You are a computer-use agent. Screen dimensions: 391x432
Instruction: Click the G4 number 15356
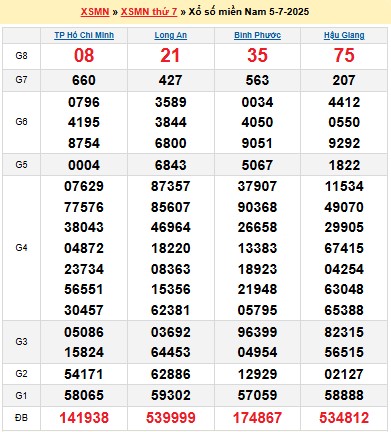click(171, 289)
